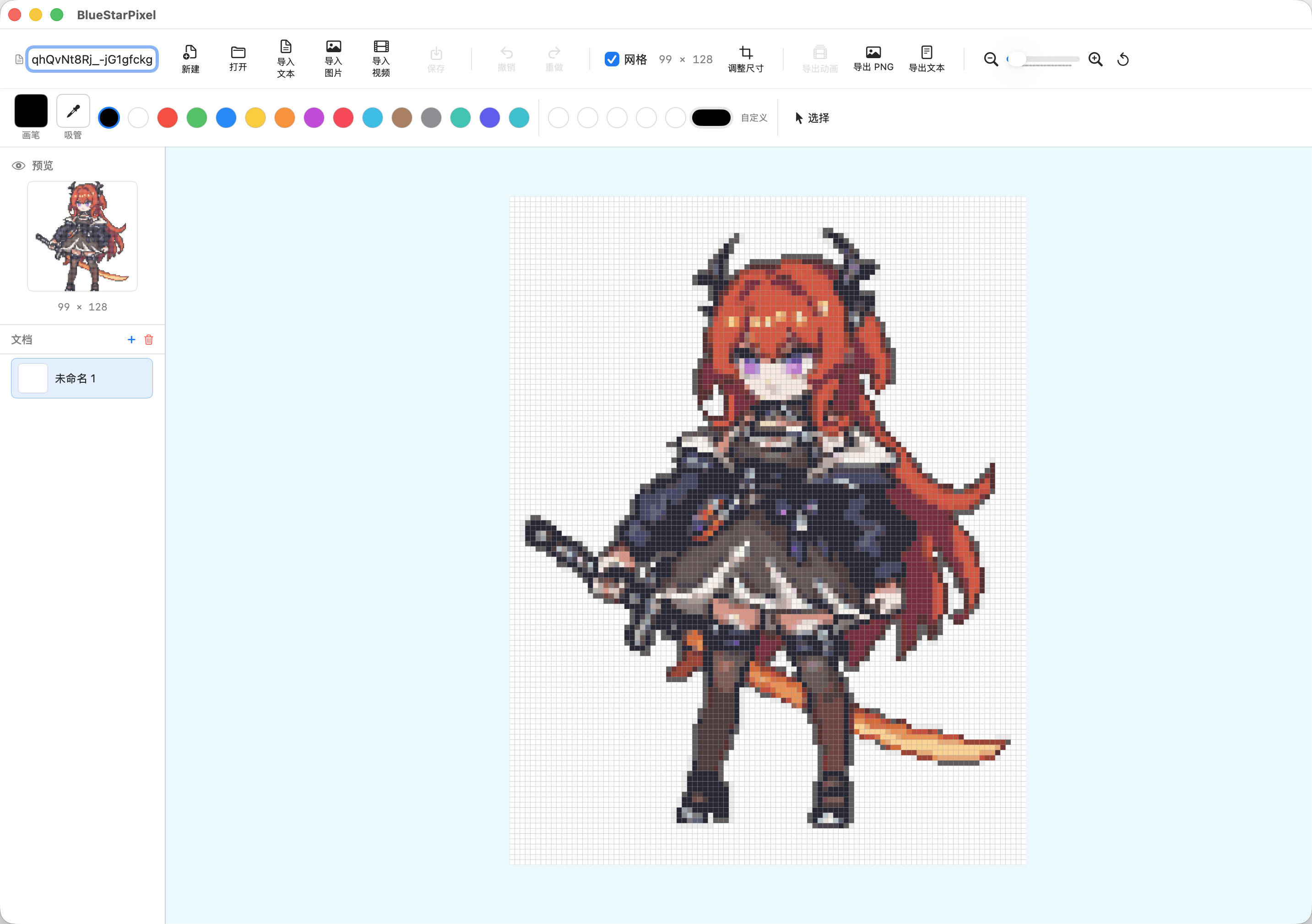Select the white color swatch
The image size is (1312, 924).
[x=138, y=118]
